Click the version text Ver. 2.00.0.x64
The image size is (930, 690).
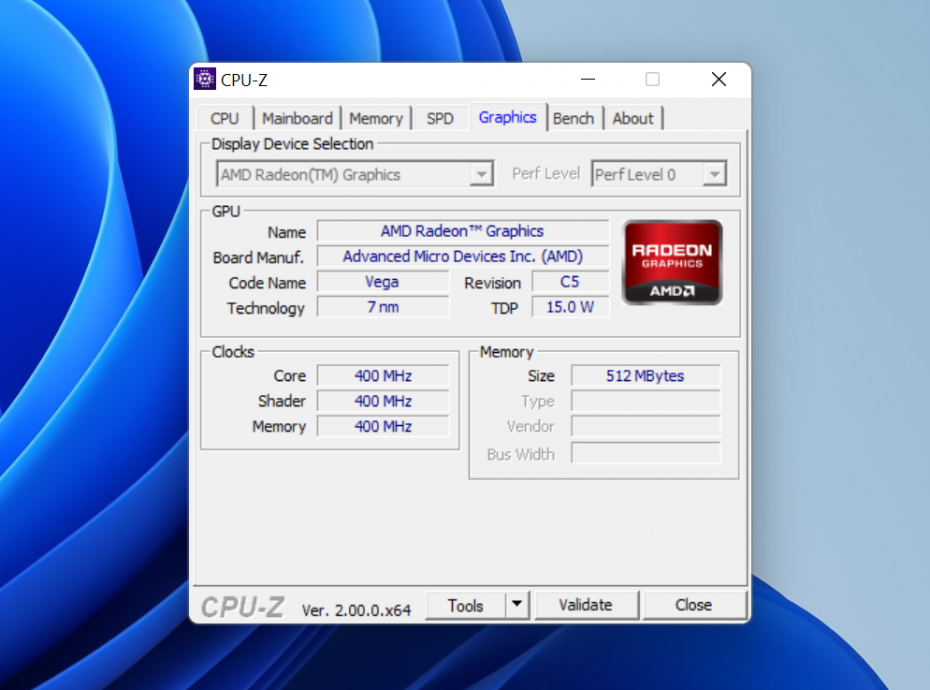click(356, 610)
